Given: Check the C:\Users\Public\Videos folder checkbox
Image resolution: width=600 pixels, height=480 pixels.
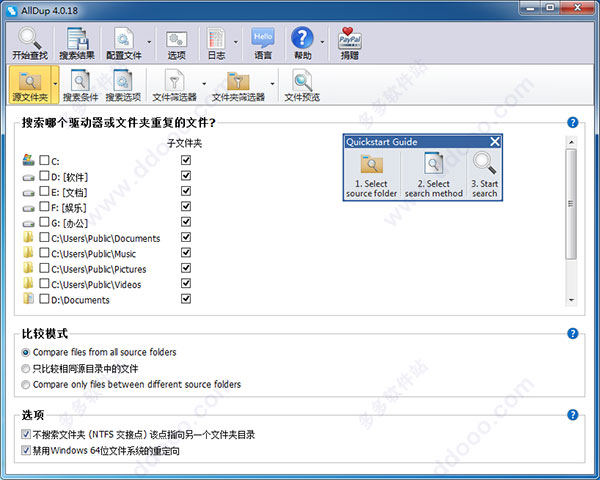Looking at the screenshot, I should click(x=44, y=283).
